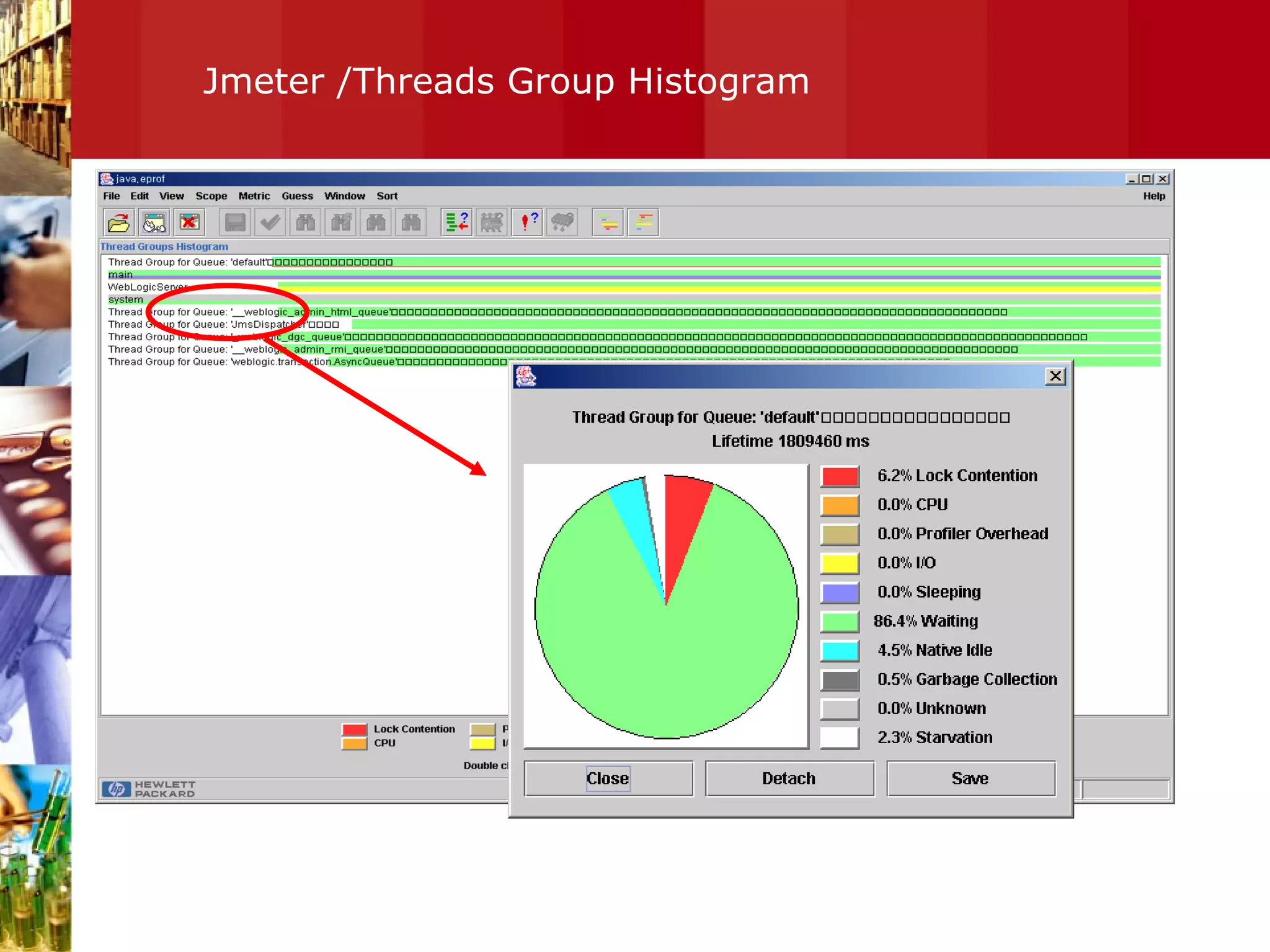Click the green Waiting legend swatch
This screenshot has width=1270, height=952.
coord(840,622)
